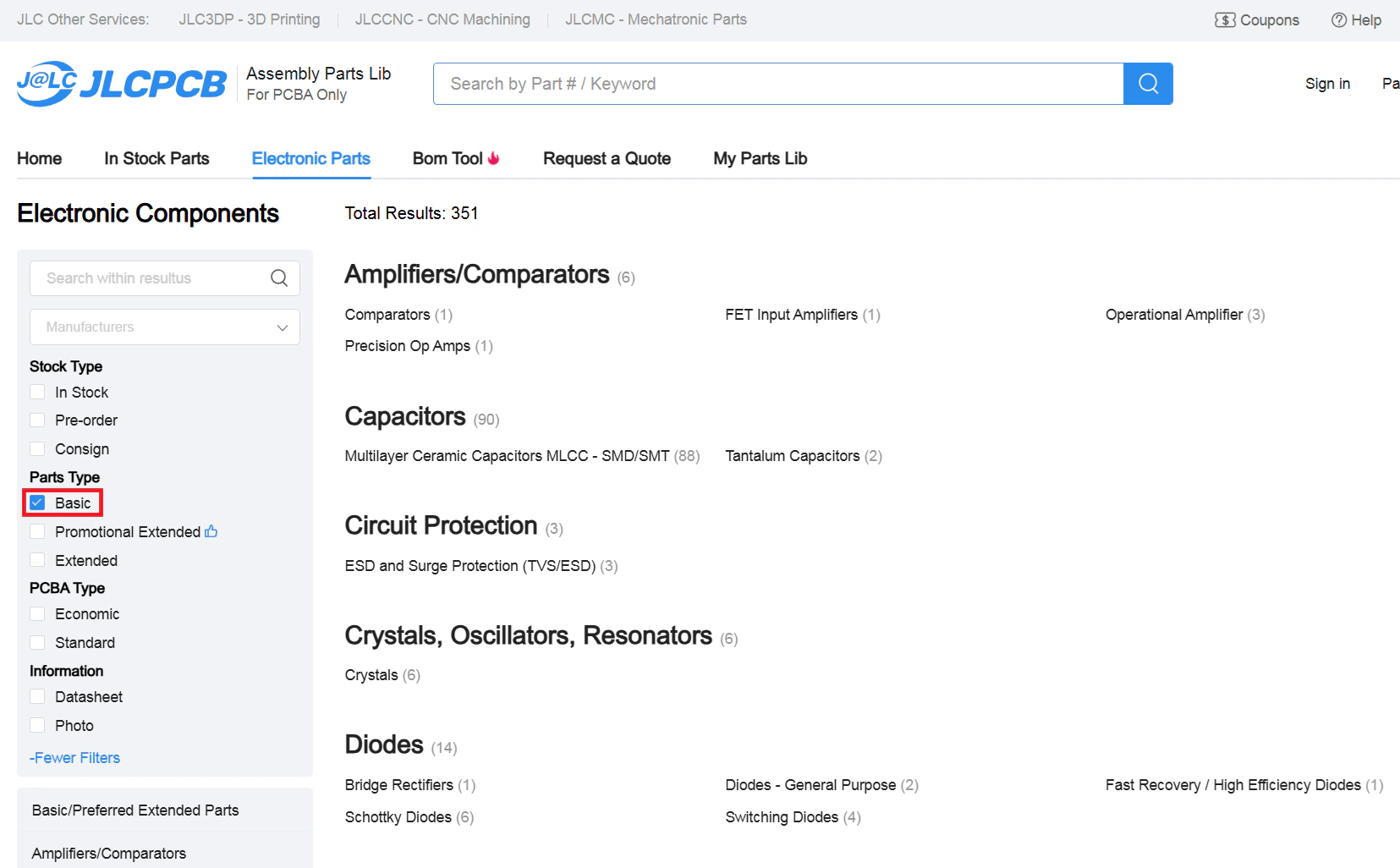This screenshot has width=1400, height=868.
Task: Open JLCCNC CNC Machining link
Action: pyautogui.click(x=442, y=19)
